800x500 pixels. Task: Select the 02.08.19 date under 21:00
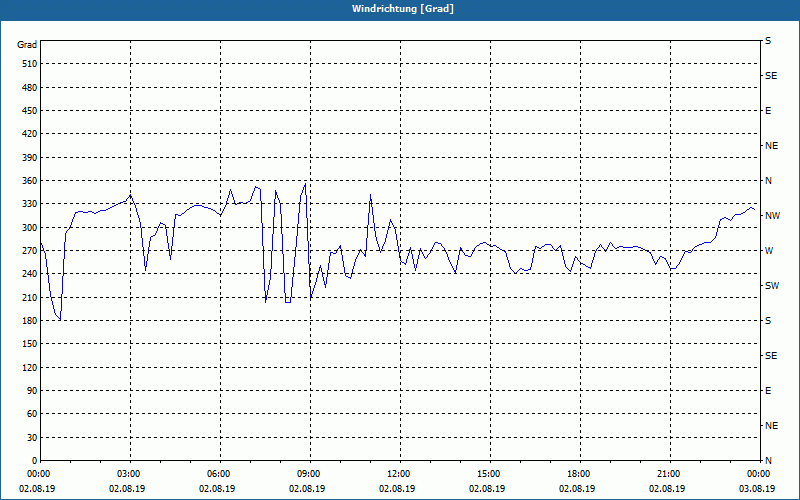point(667,489)
